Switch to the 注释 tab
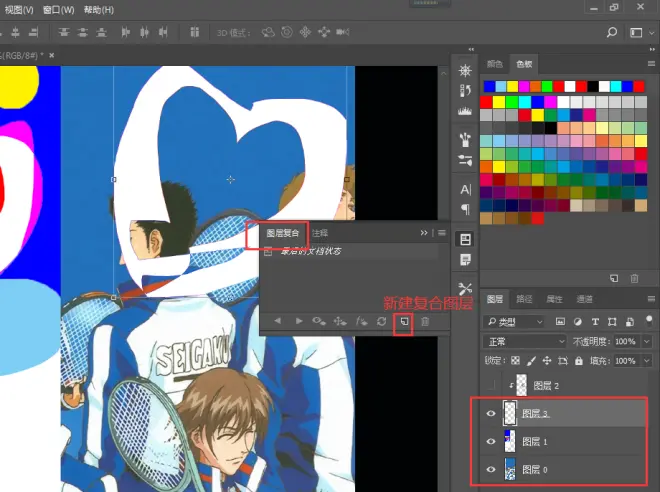This screenshot has width=660, height=492. (x=320, y=233)
